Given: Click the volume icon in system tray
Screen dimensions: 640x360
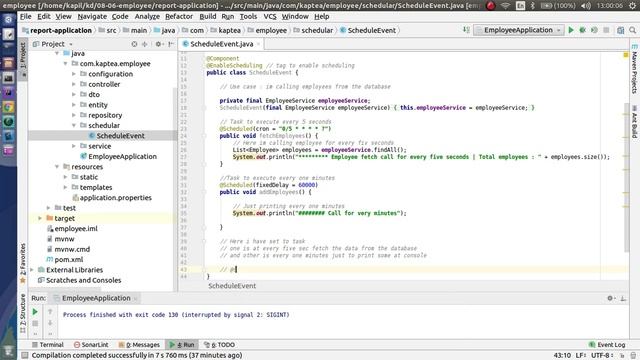Looking at the screenshot, I should coord(586,6).
